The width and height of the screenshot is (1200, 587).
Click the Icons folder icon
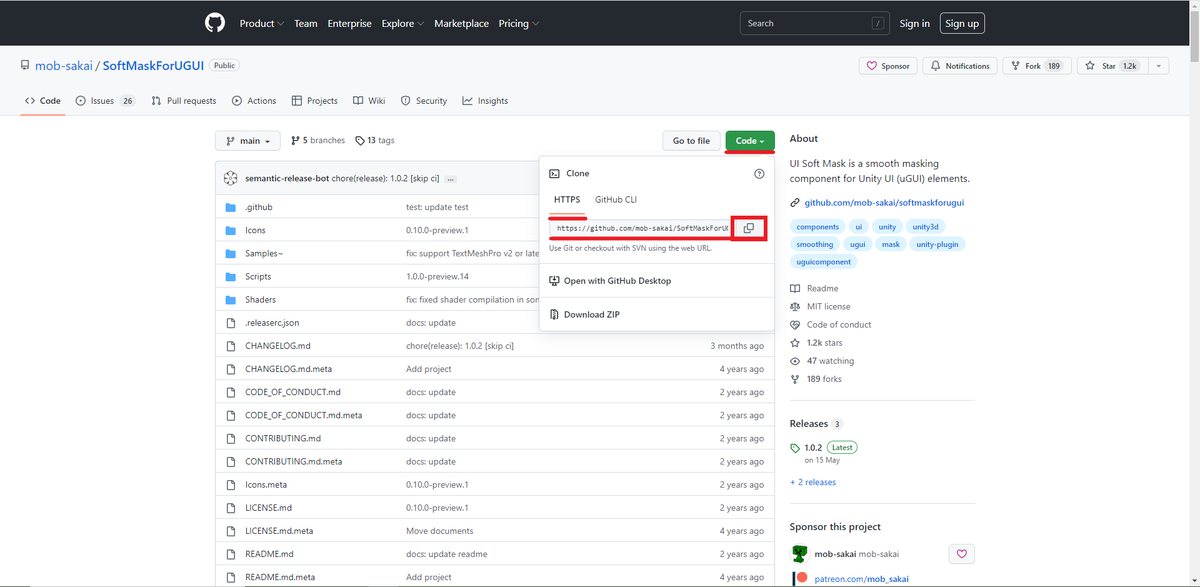click(230, 230)
